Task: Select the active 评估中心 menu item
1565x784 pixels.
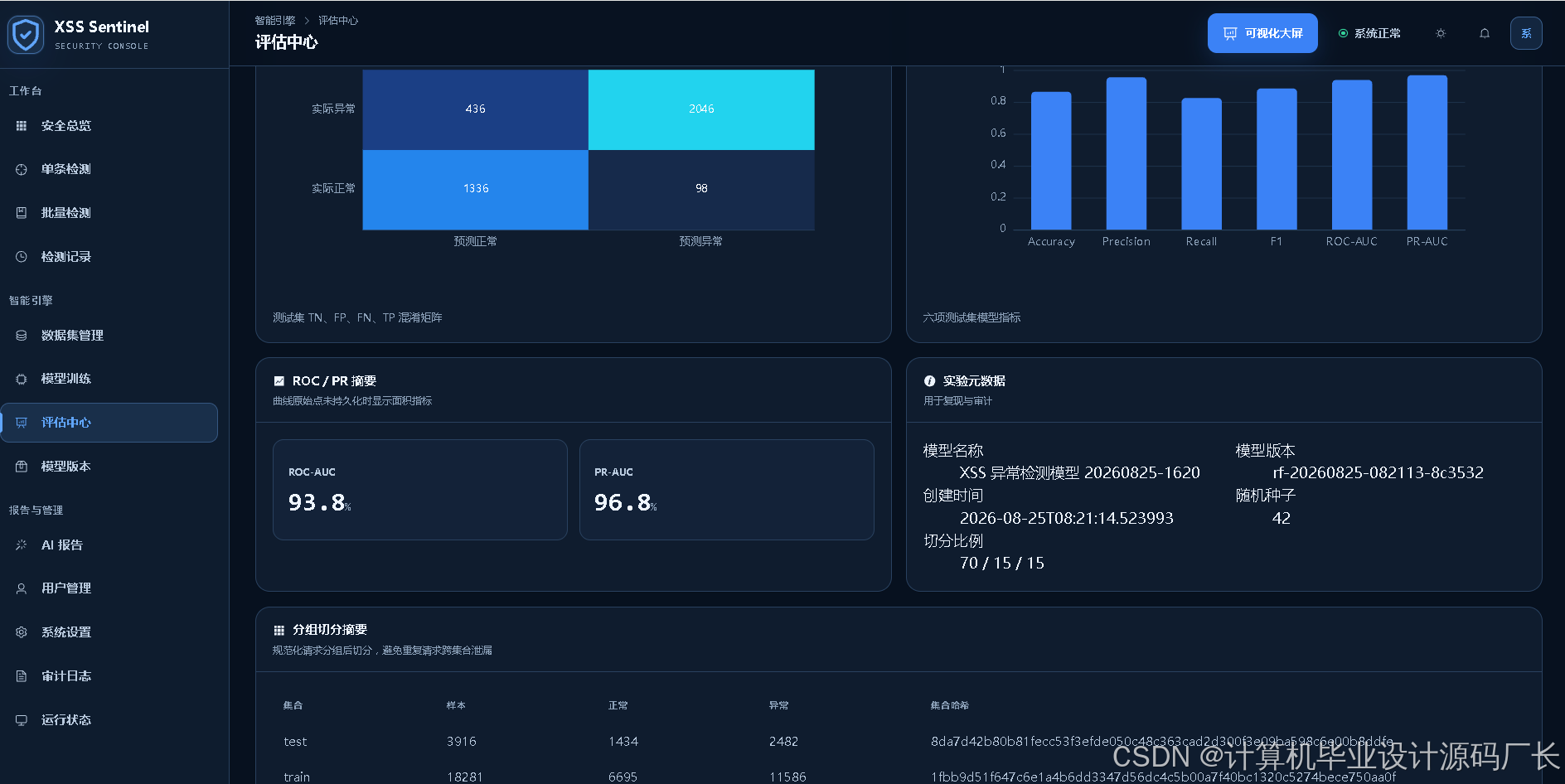Action: coord(109,423)
